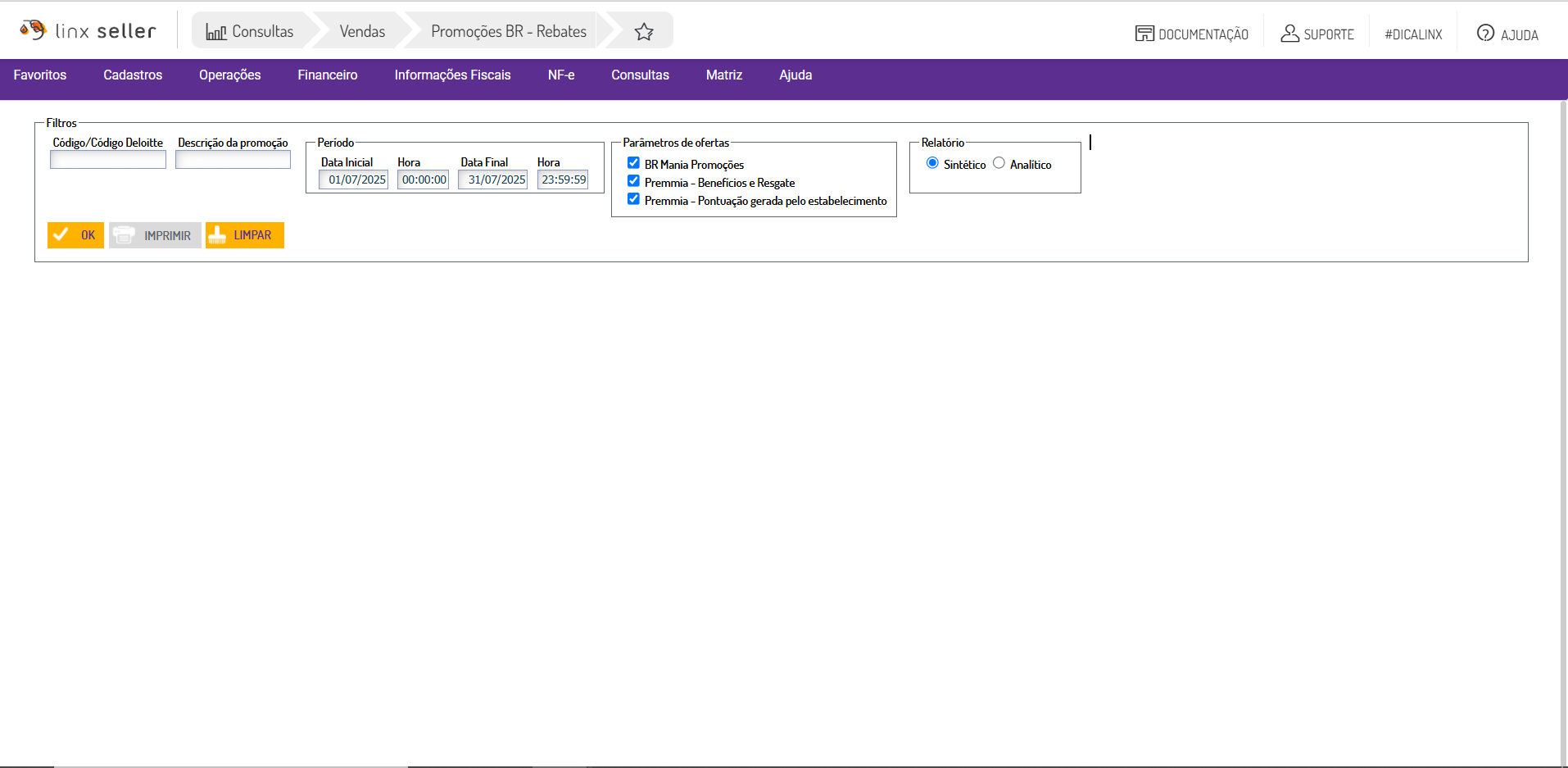This screenshot has height=768, width=1568.
Task: Open the Consultas menu in purple bar
Action: point(641,75)
